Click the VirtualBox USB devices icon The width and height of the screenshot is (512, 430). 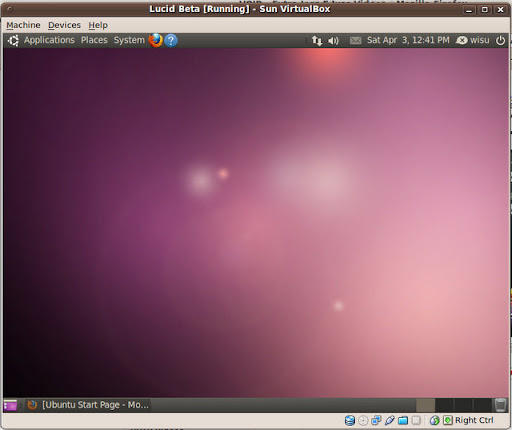pyautogui.click(x=389, y=420)
